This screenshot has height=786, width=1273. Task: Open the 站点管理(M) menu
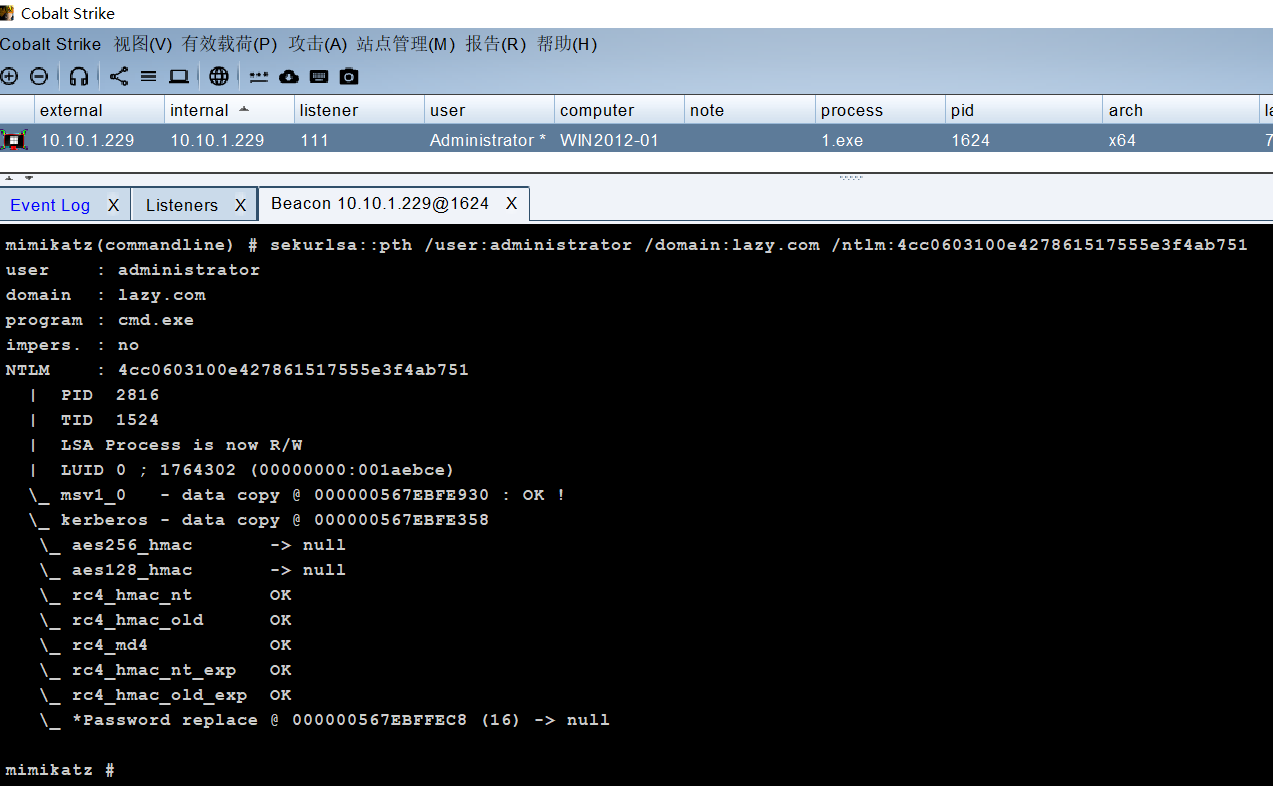coord(406,44)
